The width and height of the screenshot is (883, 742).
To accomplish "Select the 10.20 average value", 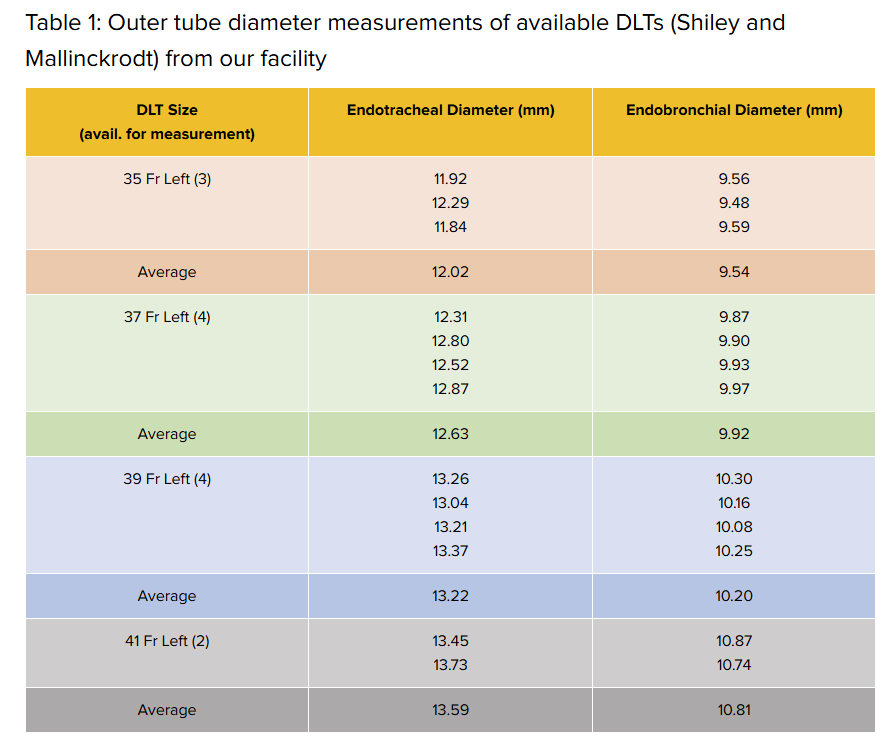I will pyautogui.click(x=734, y=596).
